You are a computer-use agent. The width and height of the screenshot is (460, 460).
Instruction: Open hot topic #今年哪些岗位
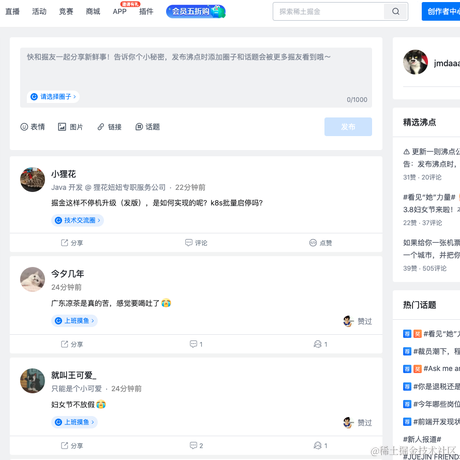click(436, 404)
